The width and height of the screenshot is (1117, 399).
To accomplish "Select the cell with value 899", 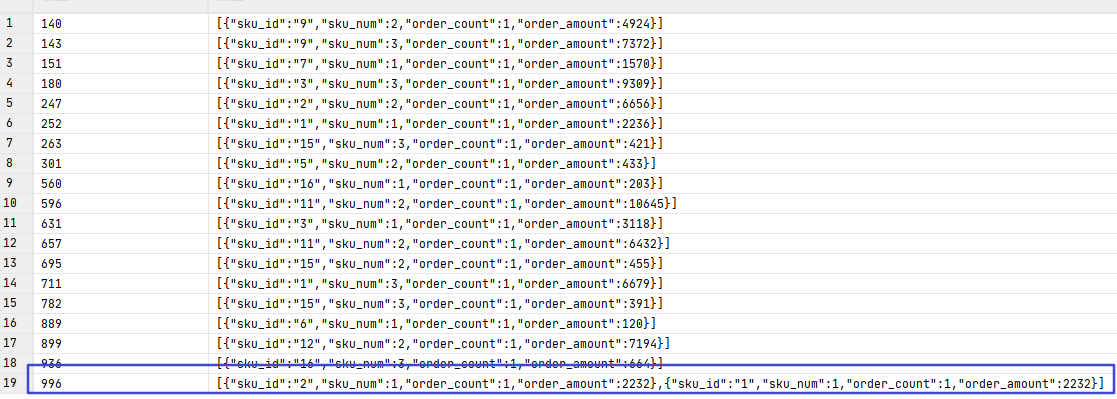I will pyautogui.click(x=120, y=343).
